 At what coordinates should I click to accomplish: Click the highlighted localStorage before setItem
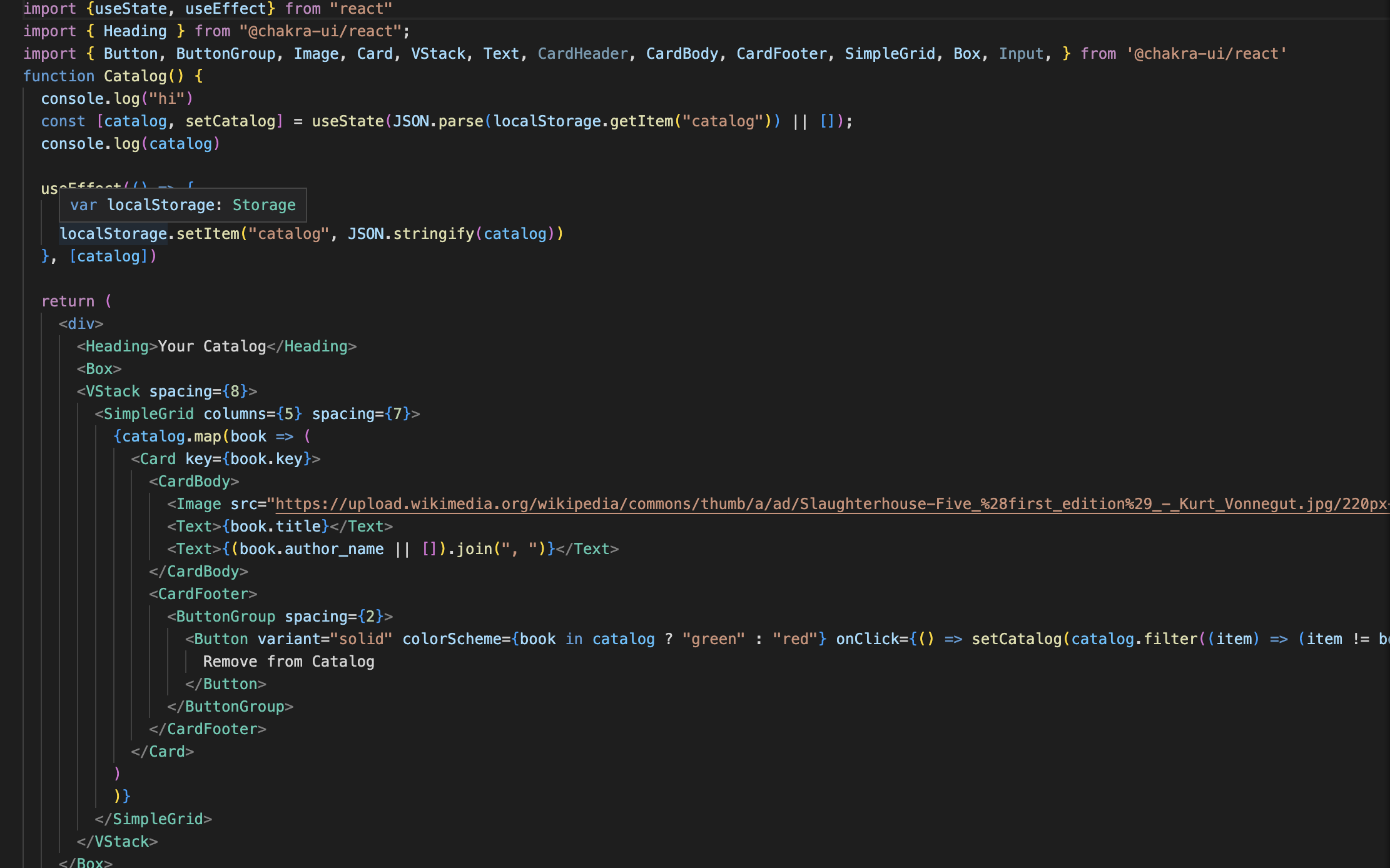(113, 234)
